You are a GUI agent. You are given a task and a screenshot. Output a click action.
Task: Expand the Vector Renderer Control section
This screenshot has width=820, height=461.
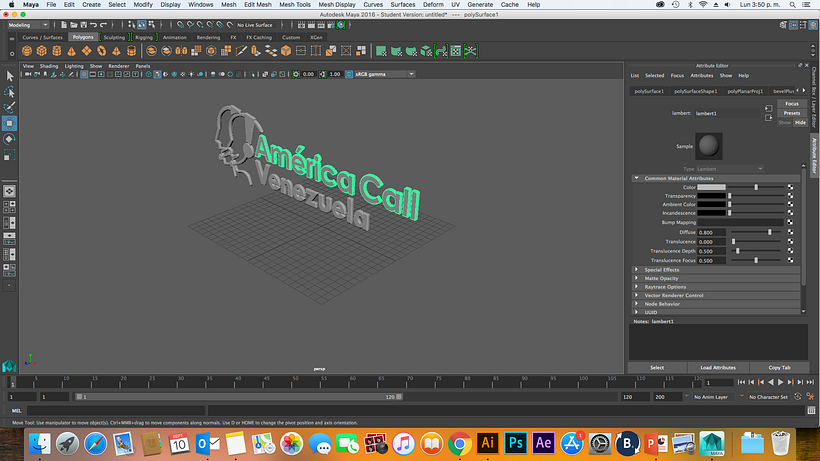636,295
